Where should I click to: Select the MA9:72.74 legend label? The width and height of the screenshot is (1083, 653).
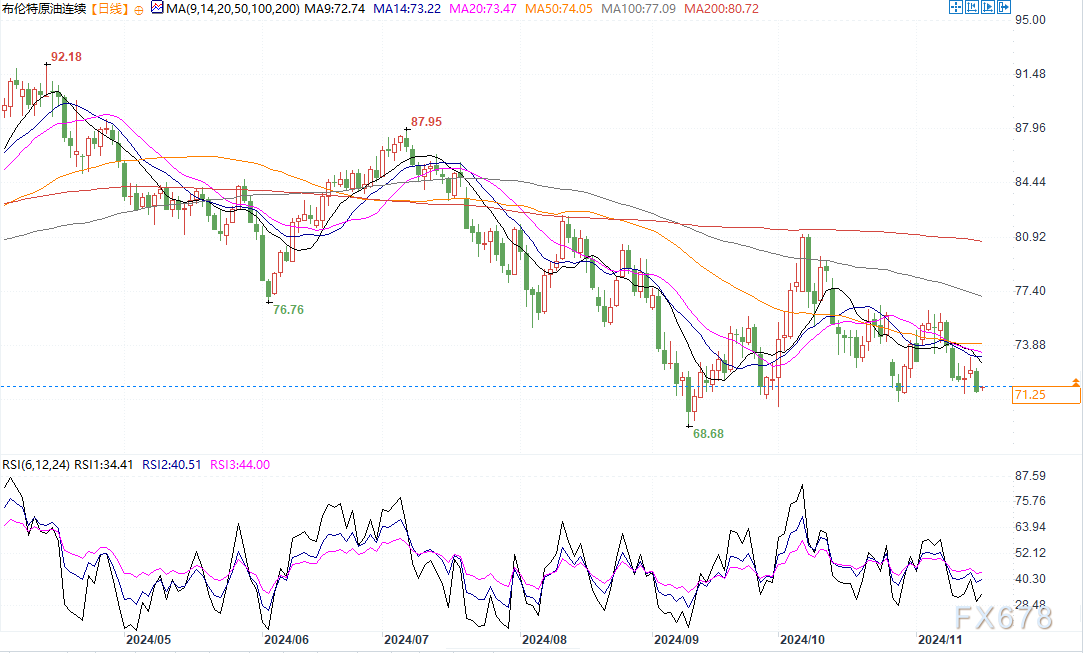[335, 9]
